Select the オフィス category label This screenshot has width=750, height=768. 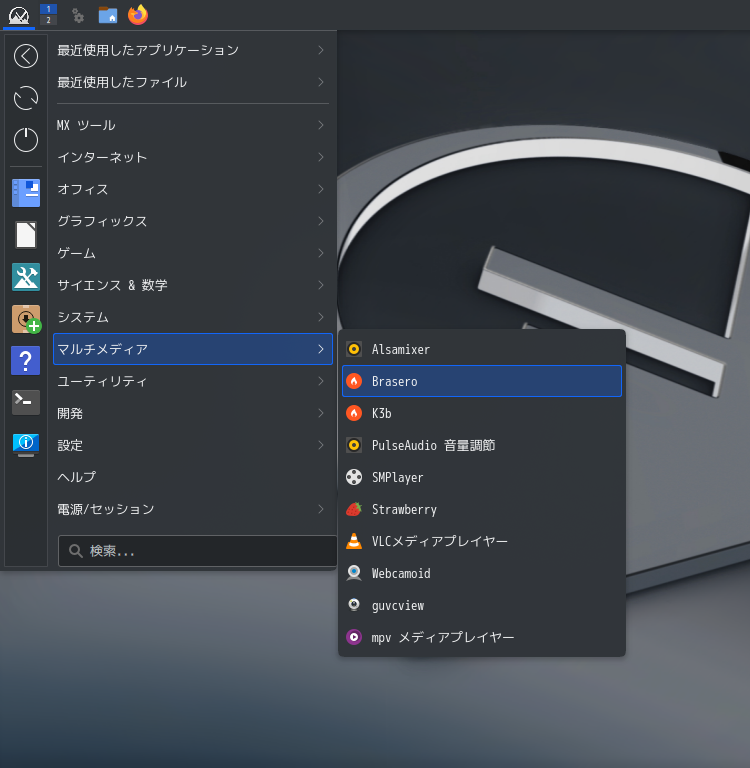coord(83,189)
